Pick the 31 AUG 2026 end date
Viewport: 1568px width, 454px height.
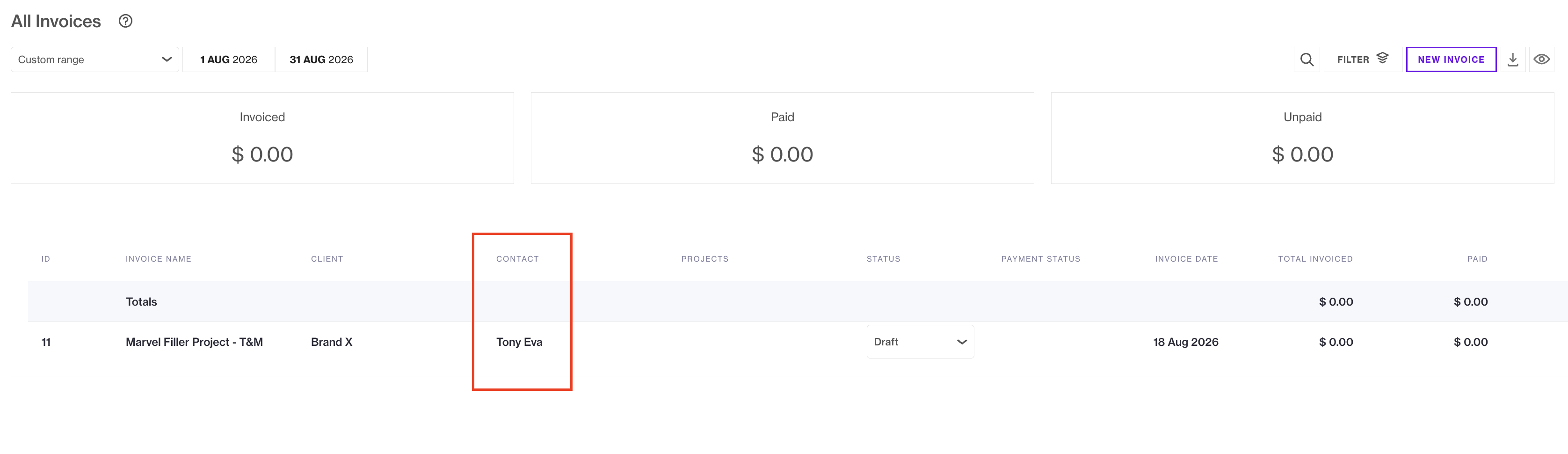(321, 59)
